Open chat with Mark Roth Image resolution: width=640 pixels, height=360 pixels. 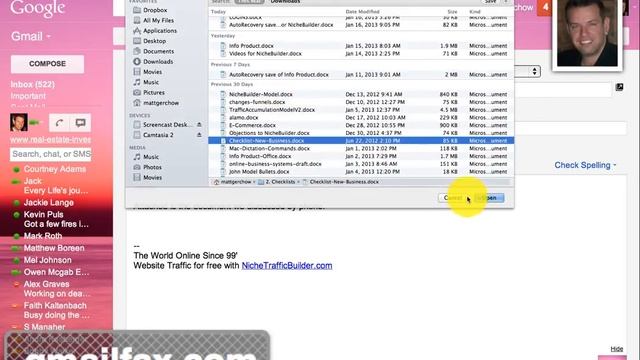pyautogui.click(x=43, y=236)
